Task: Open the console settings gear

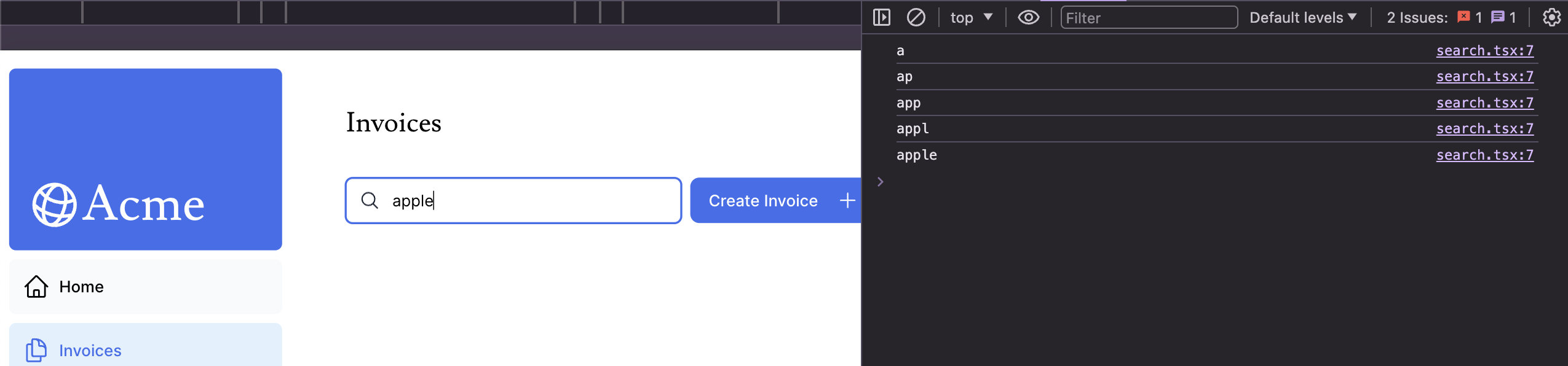Action: (1551, 17)
